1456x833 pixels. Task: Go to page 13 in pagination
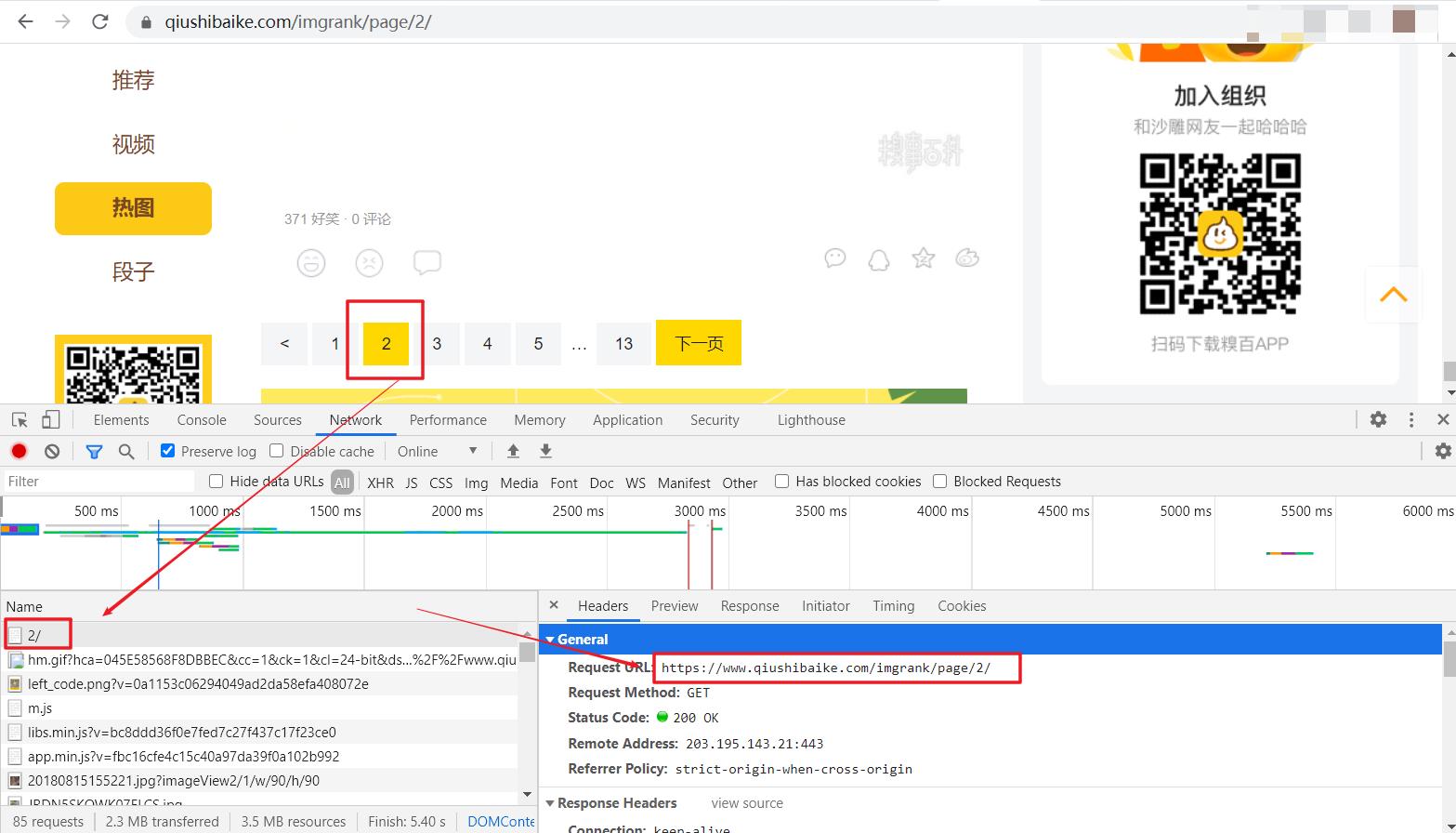tap(623, 344)
